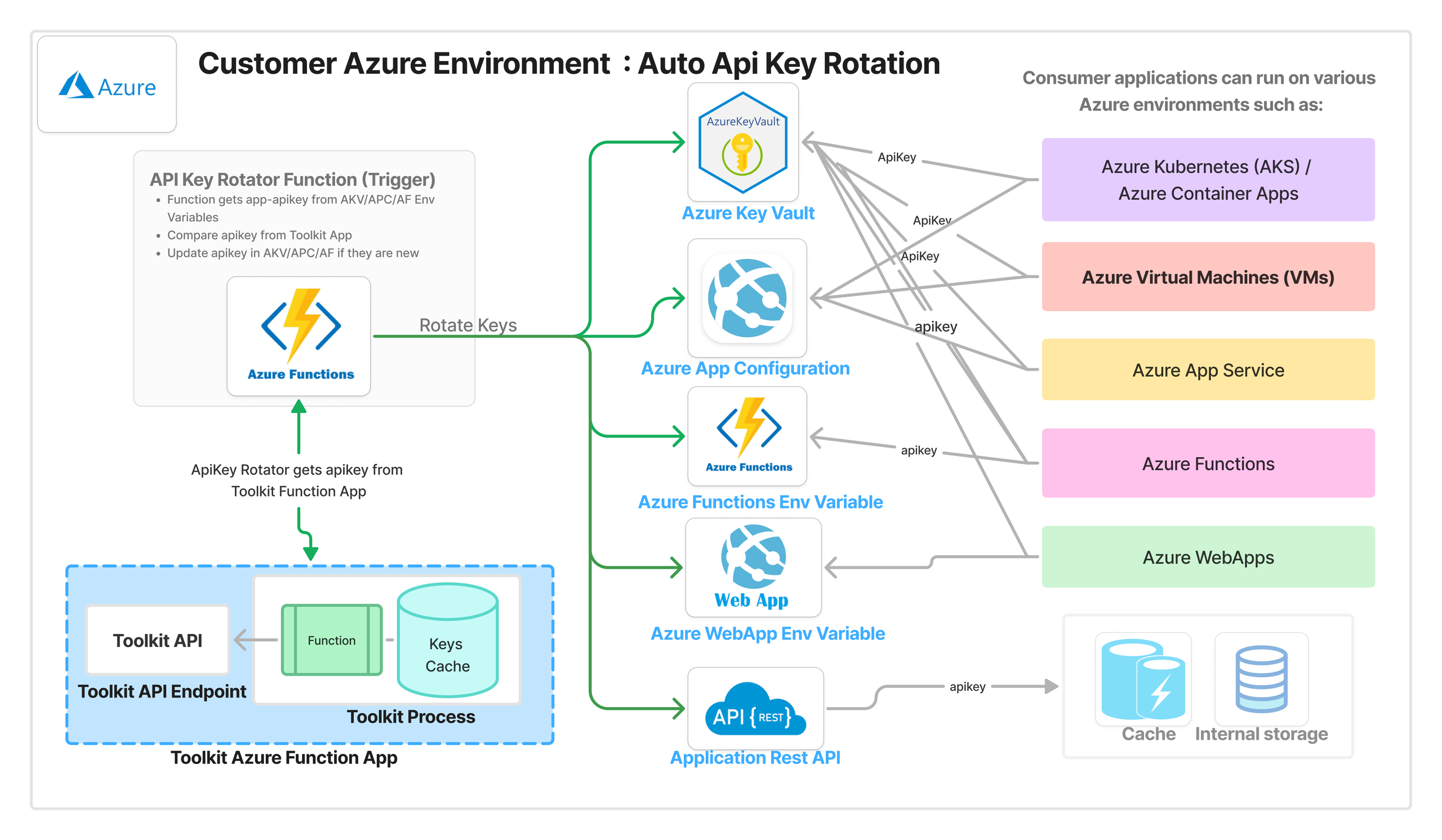1442x840 pixels.
Task: Click the apikey label beside Azure Functions Env
Action: point(919,450)
